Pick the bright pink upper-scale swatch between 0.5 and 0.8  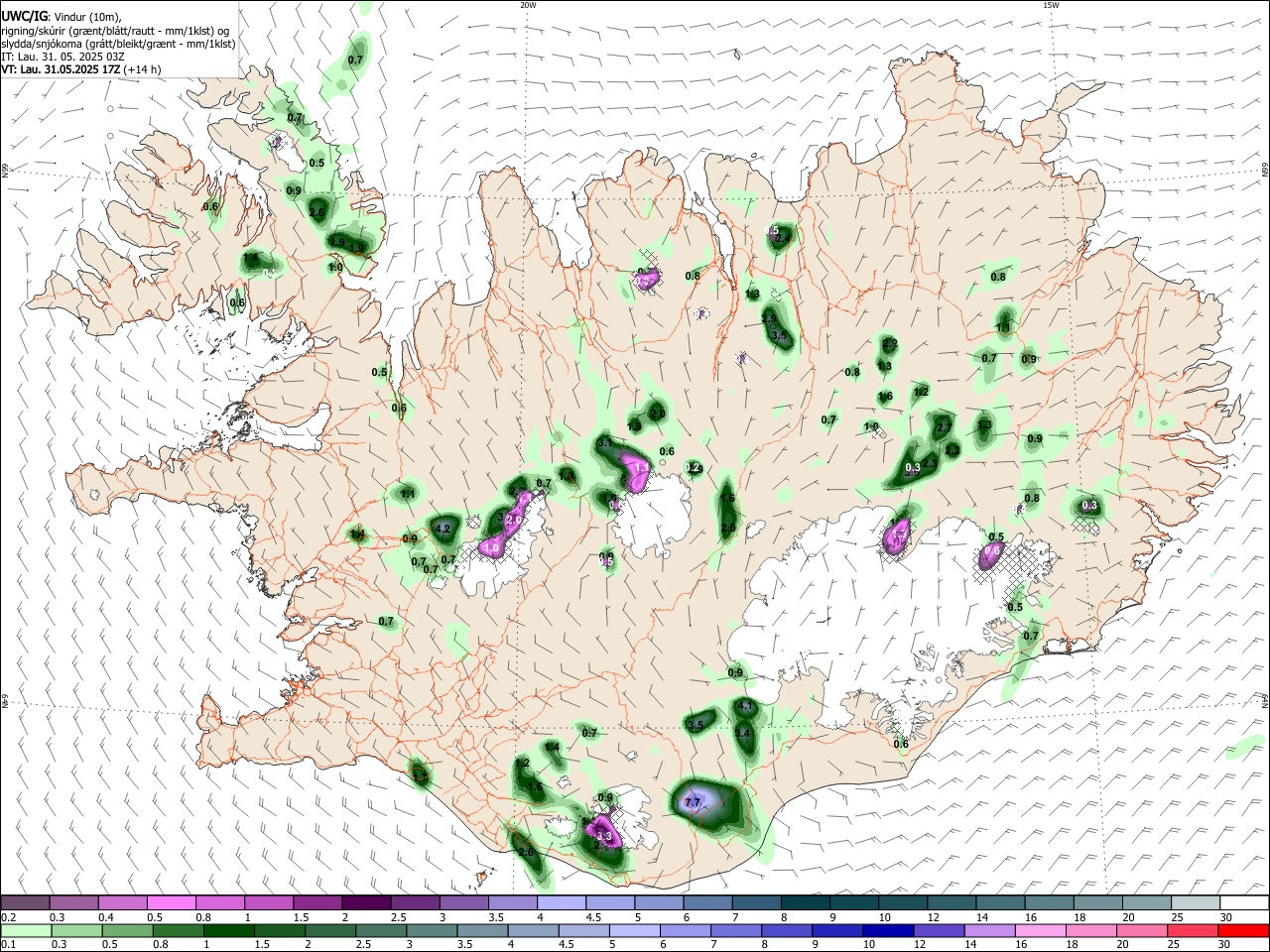171,903
